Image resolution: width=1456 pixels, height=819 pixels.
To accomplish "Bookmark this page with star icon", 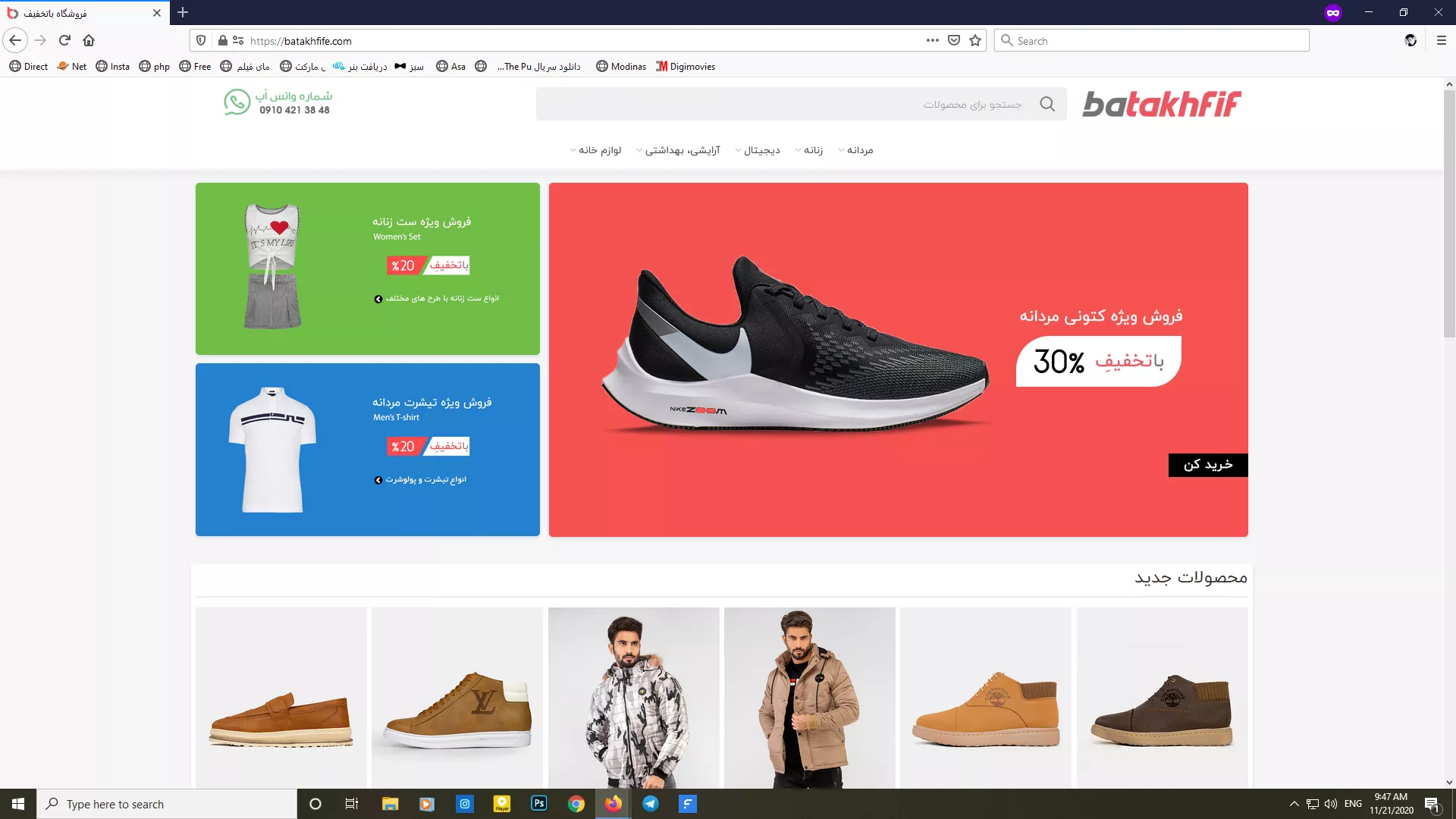I will (975, 40).
